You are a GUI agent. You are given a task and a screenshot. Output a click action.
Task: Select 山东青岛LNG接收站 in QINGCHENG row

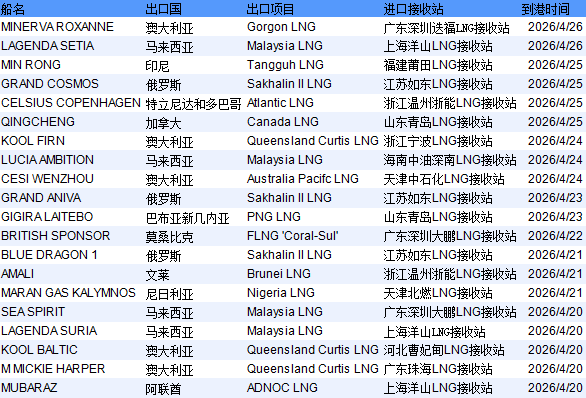438,123
